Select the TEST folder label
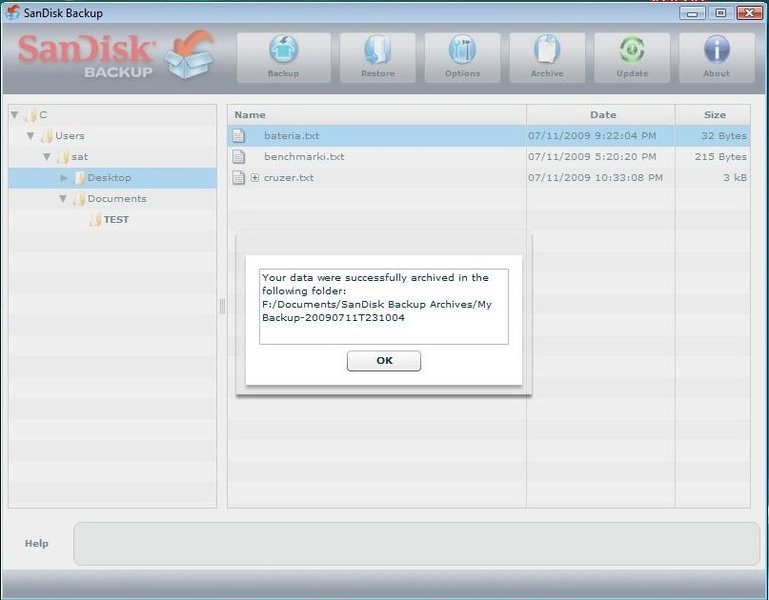 tap(116, 220)
